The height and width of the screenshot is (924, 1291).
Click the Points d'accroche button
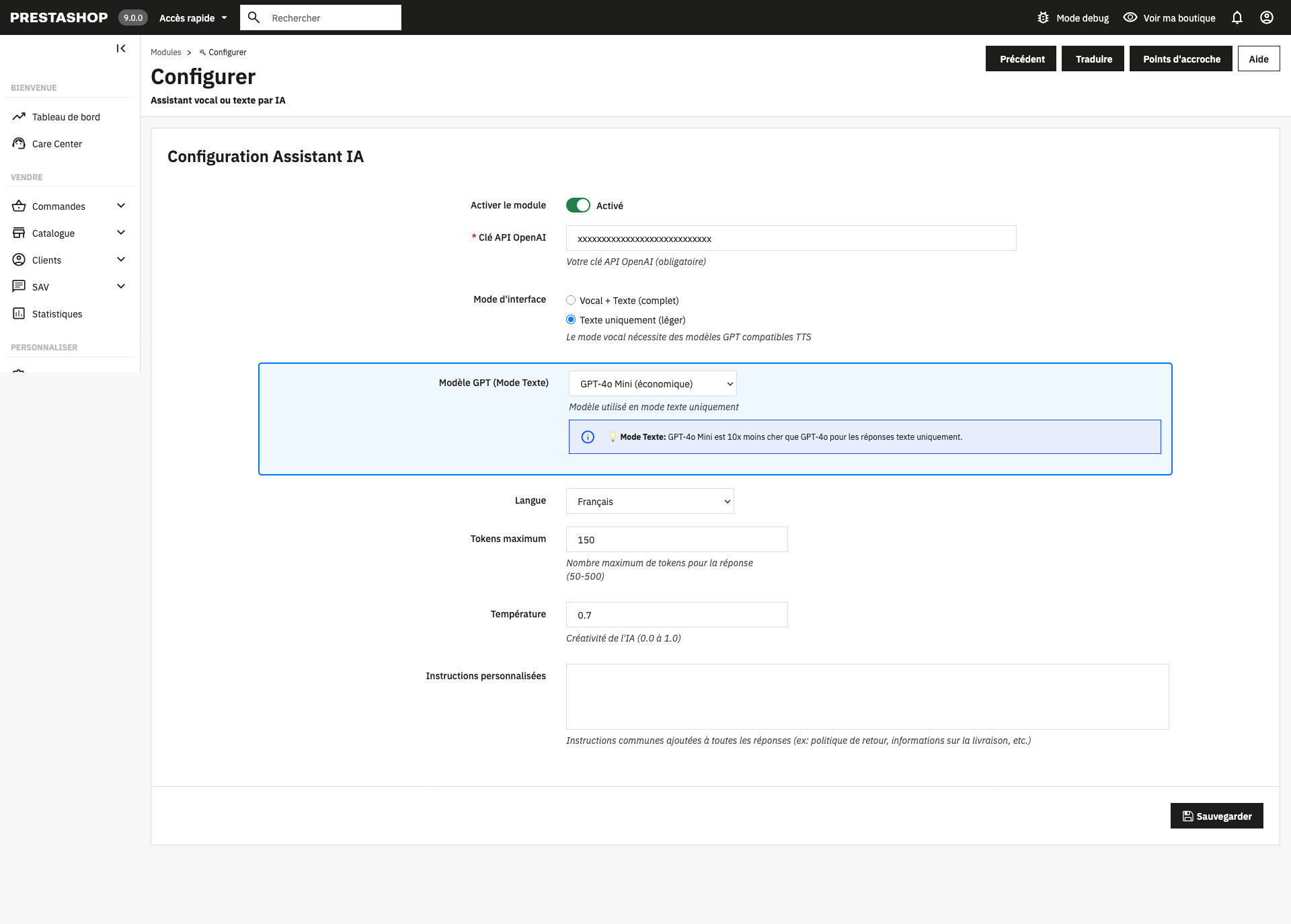[1181, 59]
